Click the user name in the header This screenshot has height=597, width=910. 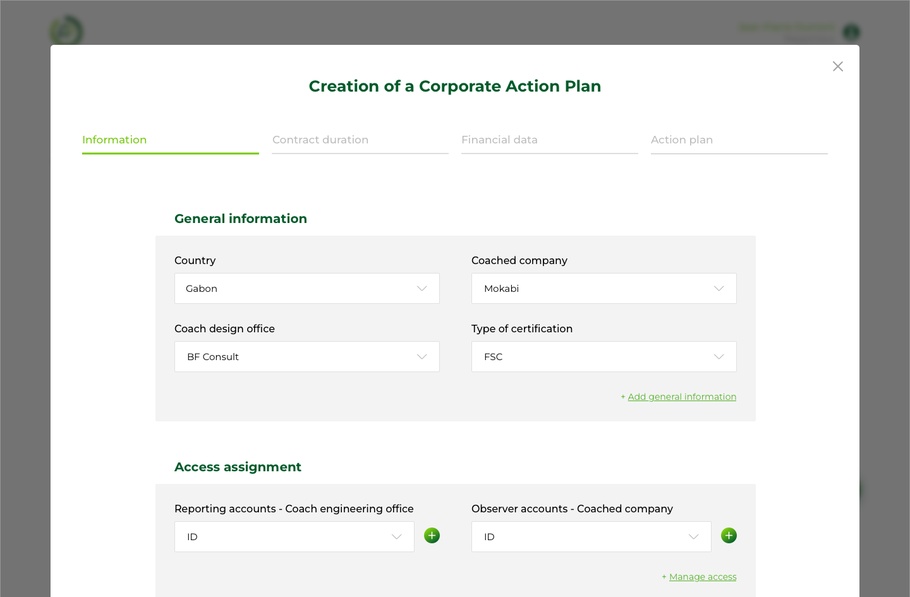[x=786, y=27]
